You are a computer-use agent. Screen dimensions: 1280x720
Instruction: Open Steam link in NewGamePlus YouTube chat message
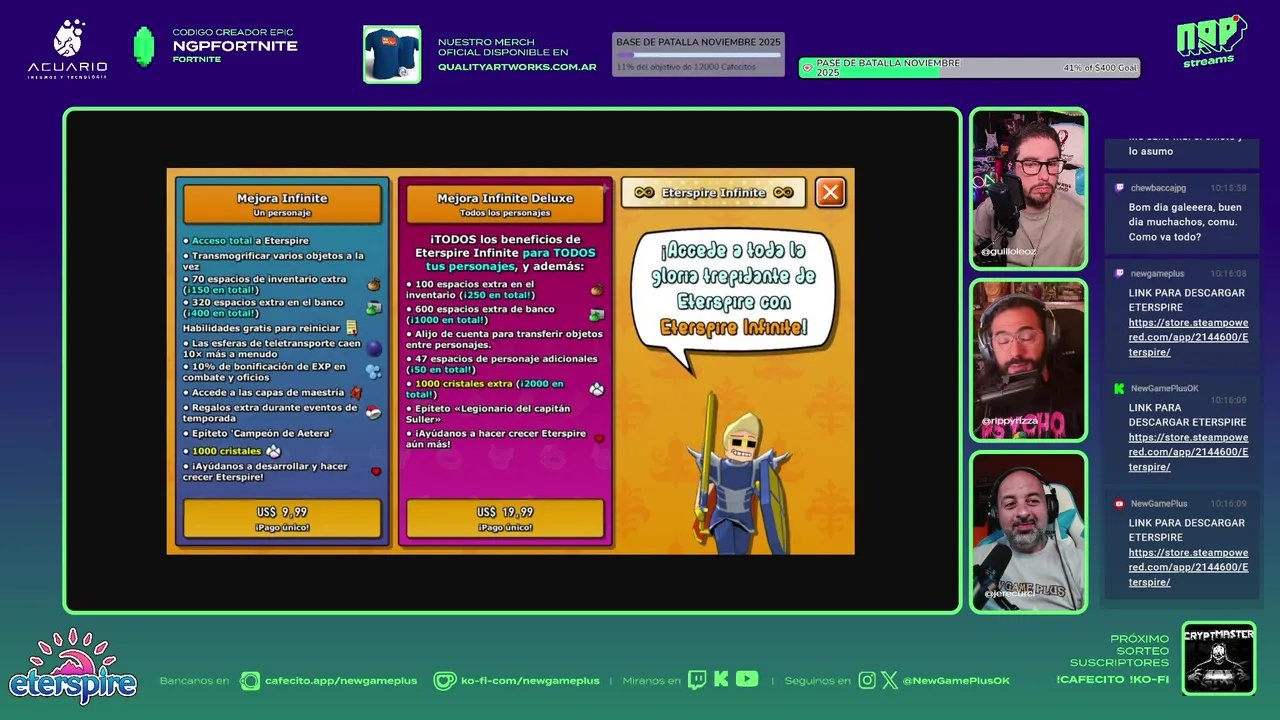1188,567
